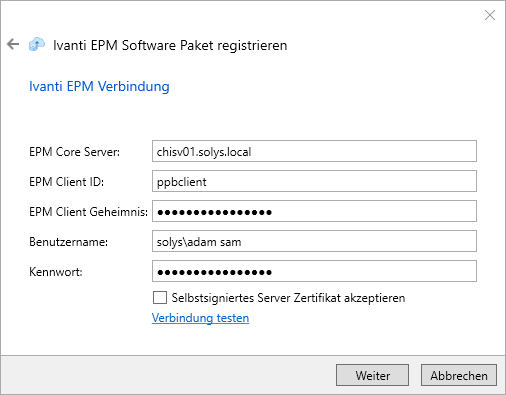
Task: Close the registration dialog with X
Action: 490,15
